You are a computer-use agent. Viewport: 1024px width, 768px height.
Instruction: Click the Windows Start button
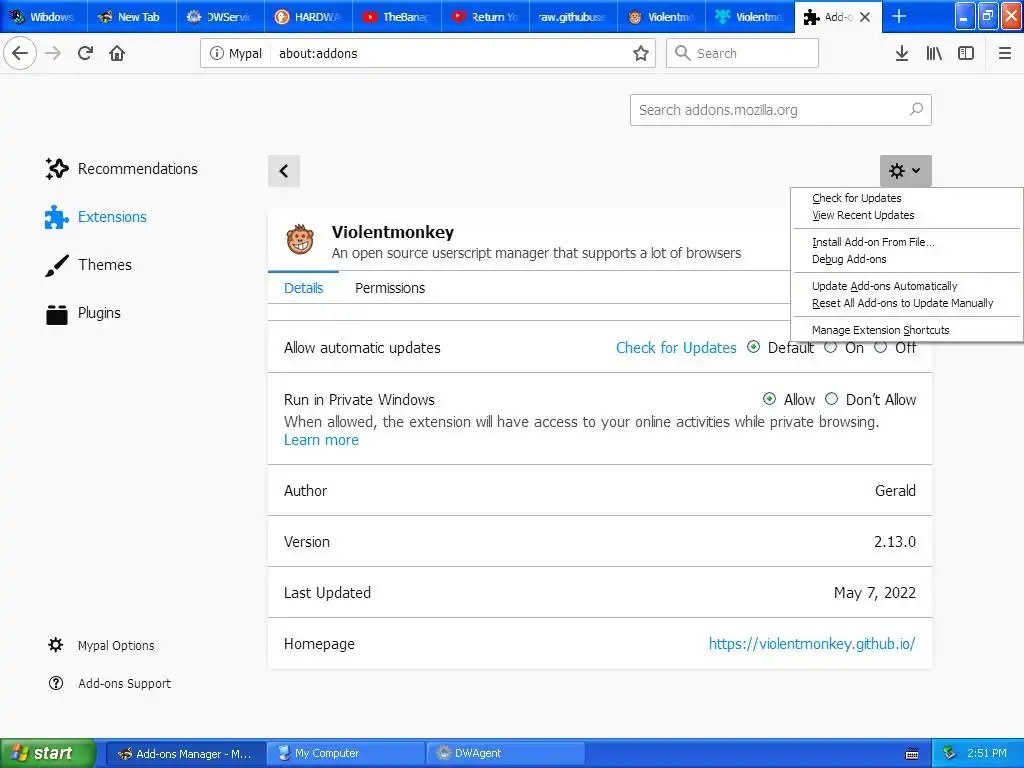[47, 753]
